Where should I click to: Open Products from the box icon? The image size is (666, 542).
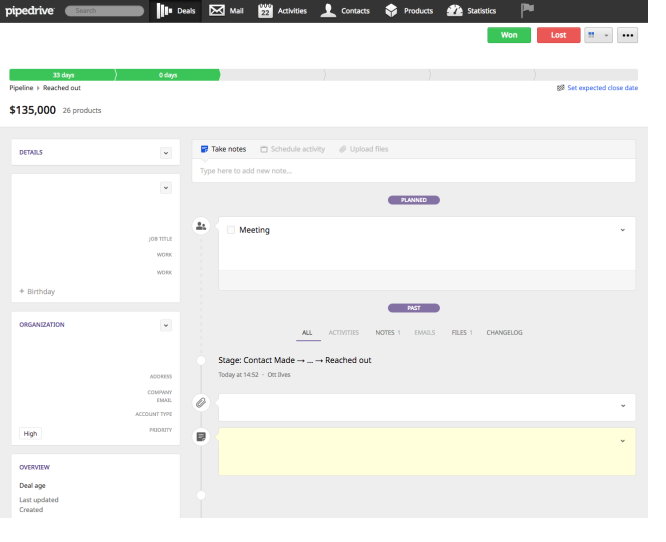click(x=391, y=11)
